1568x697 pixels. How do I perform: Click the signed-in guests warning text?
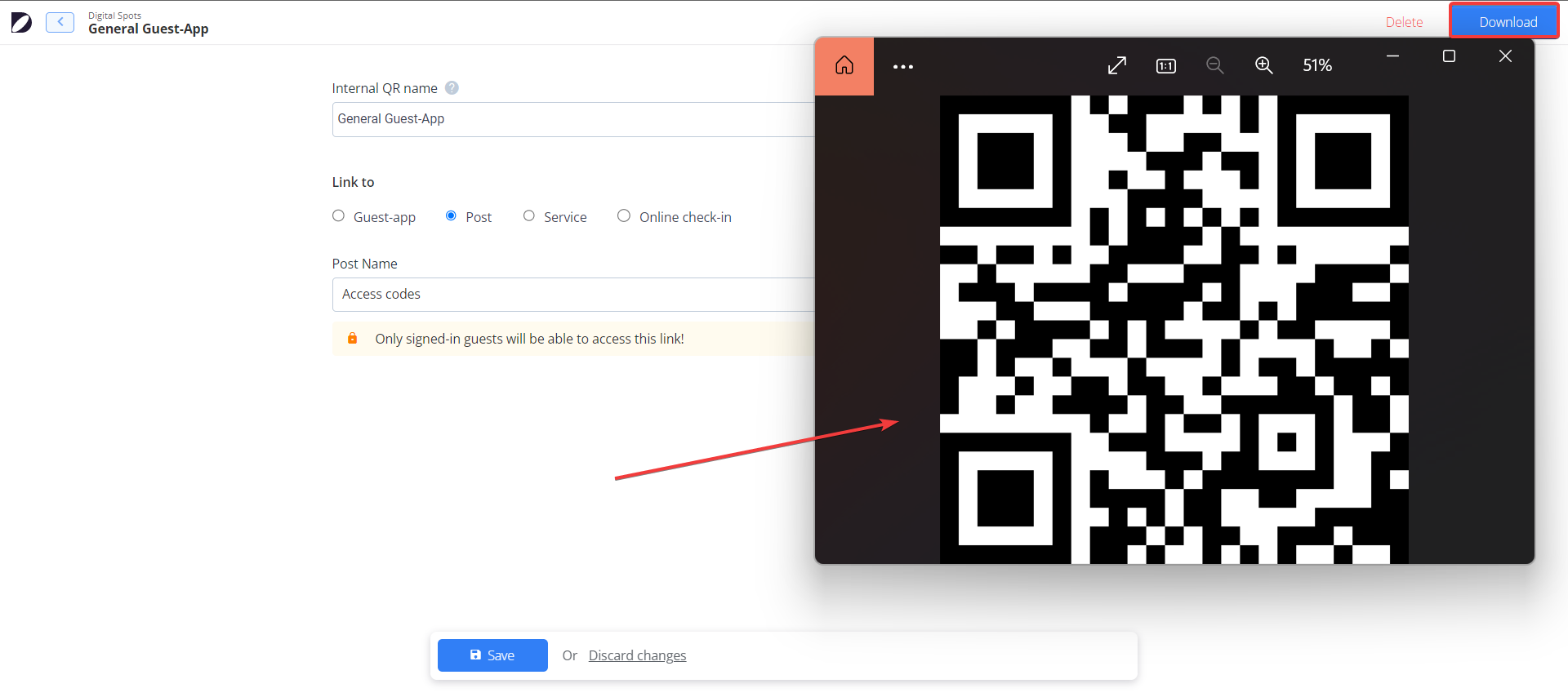point(529,339)
